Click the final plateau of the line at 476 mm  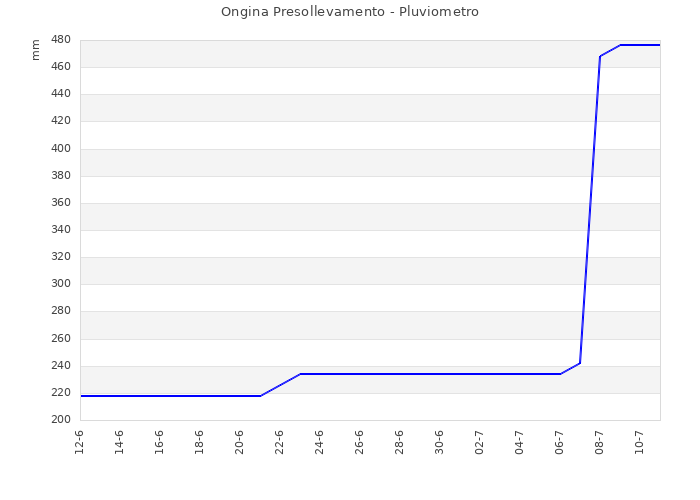[x=640, y=45]
